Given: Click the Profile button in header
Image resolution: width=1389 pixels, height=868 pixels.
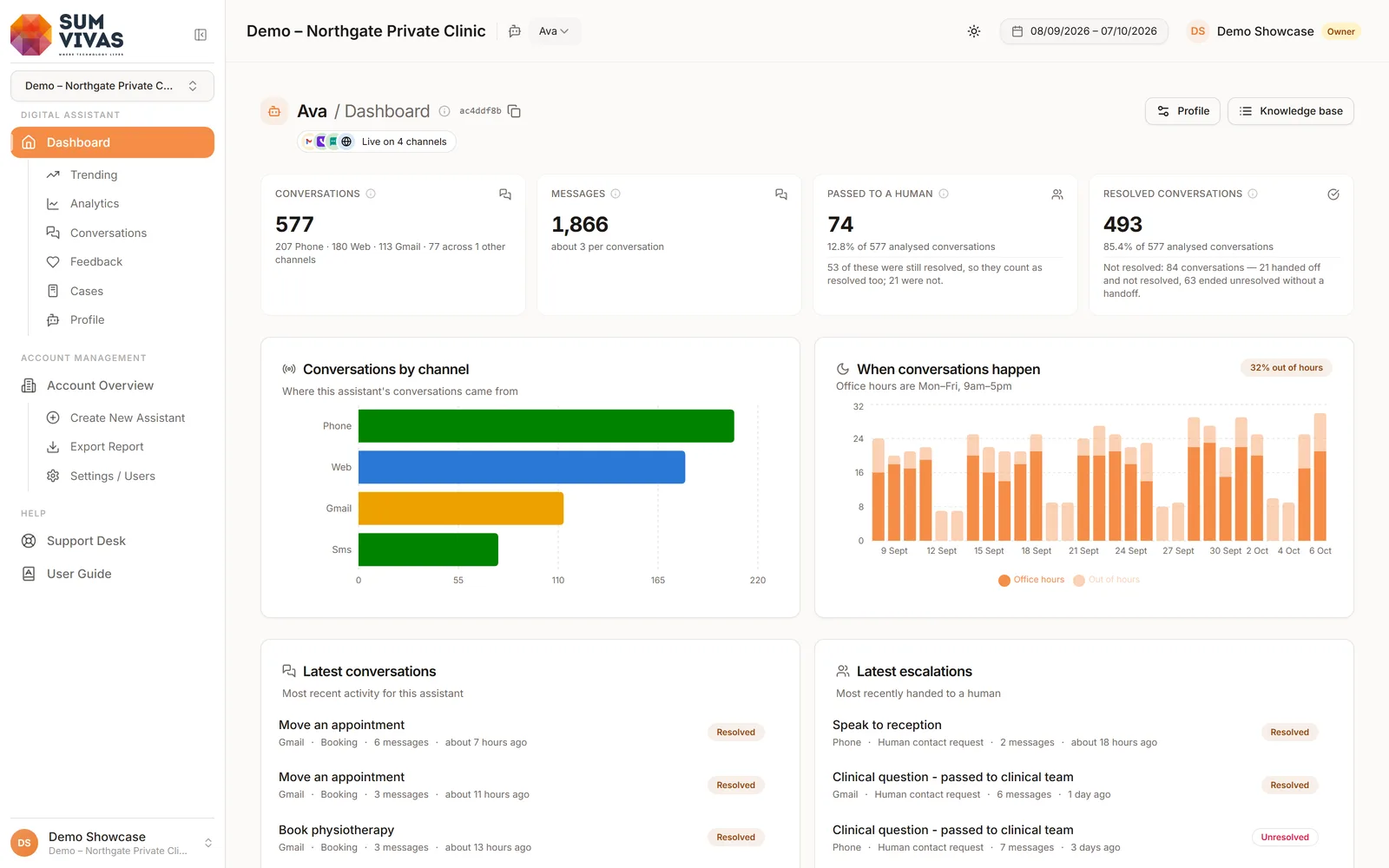Looking at the screenshot, I should tap(1183, 111).
